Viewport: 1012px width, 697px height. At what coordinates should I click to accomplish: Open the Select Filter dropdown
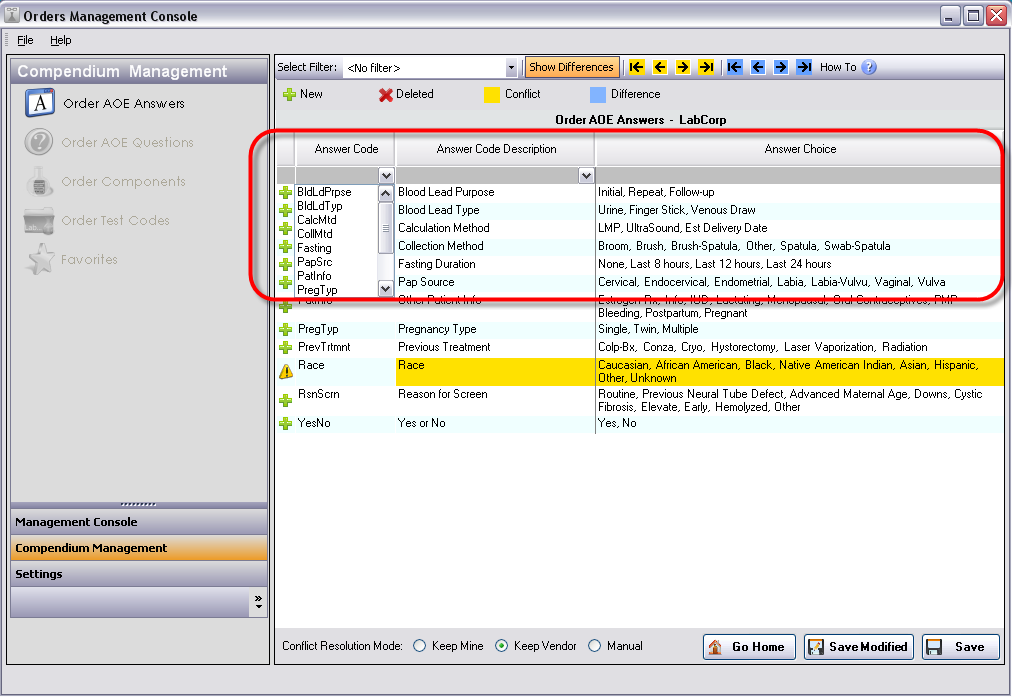tap(511, 68)
